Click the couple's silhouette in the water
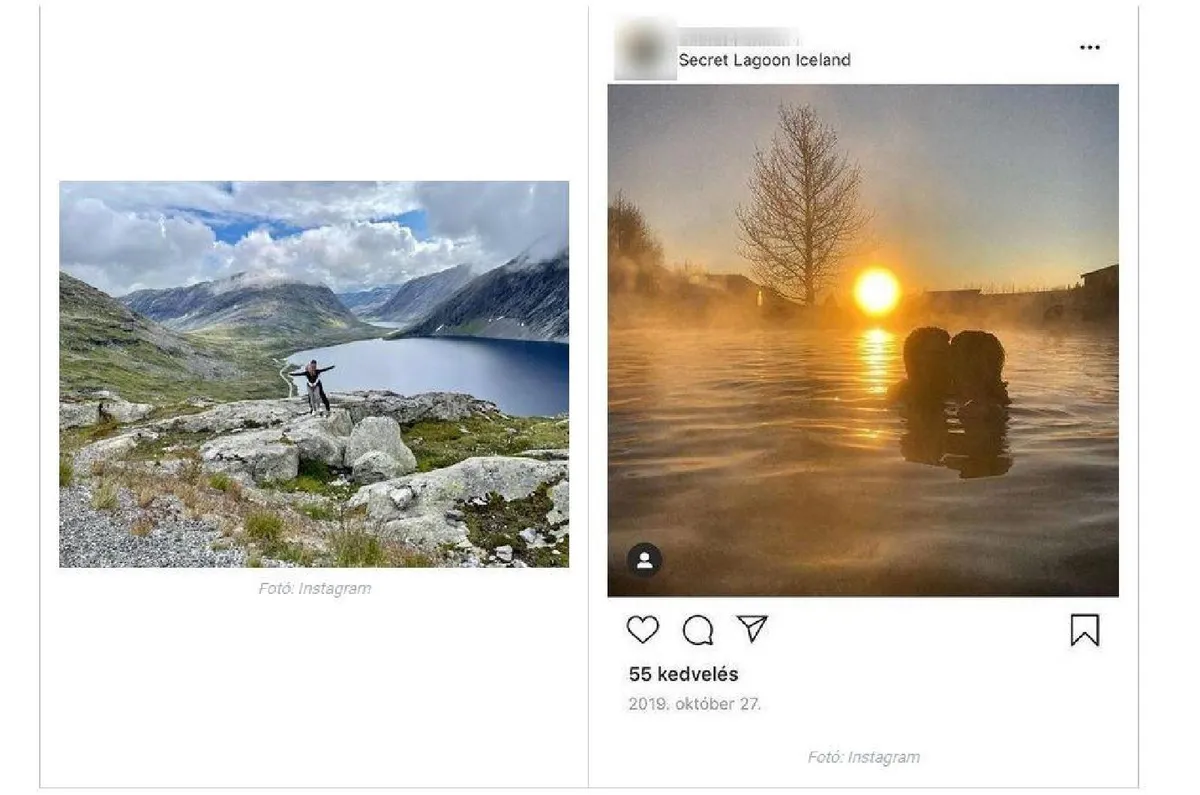1200x795 pixels. 953,370
